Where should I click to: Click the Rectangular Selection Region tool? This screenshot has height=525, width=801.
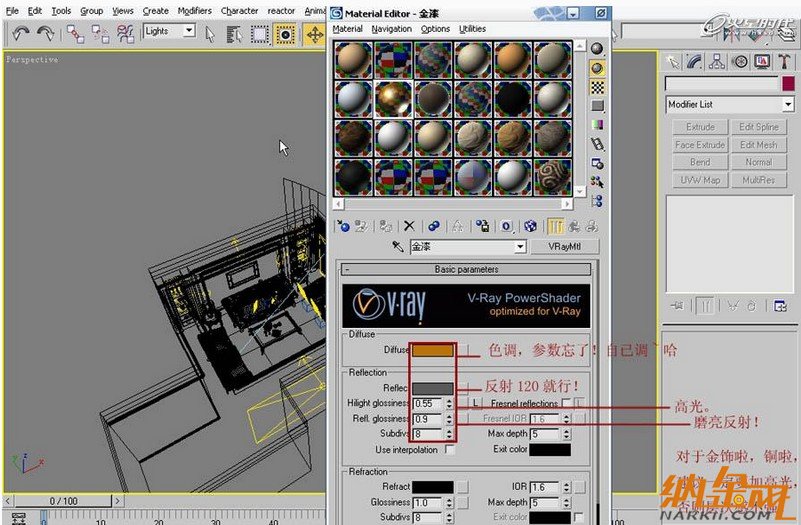(260, 34)
